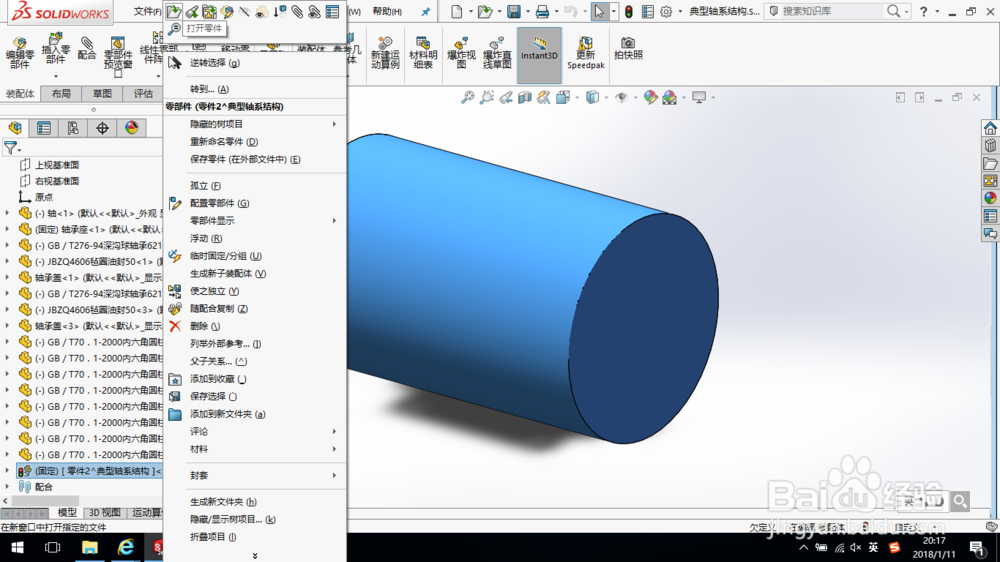Open Custom Properties icon in task pane
Image resolution: width=1000 pixels, height=562 pixels.
click(x=990, y=216)
